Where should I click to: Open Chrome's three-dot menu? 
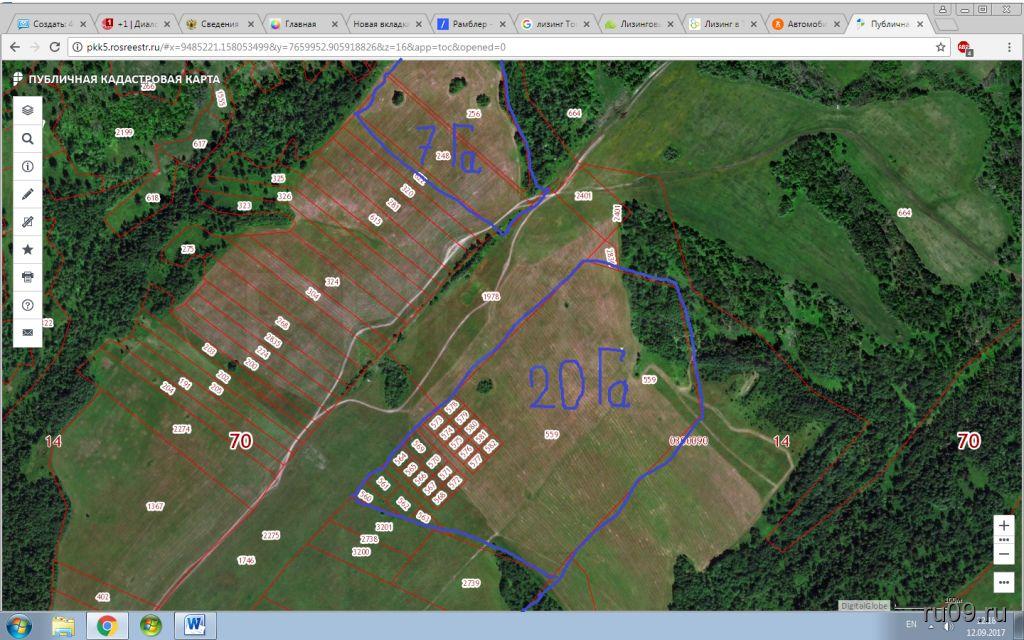1009,47
